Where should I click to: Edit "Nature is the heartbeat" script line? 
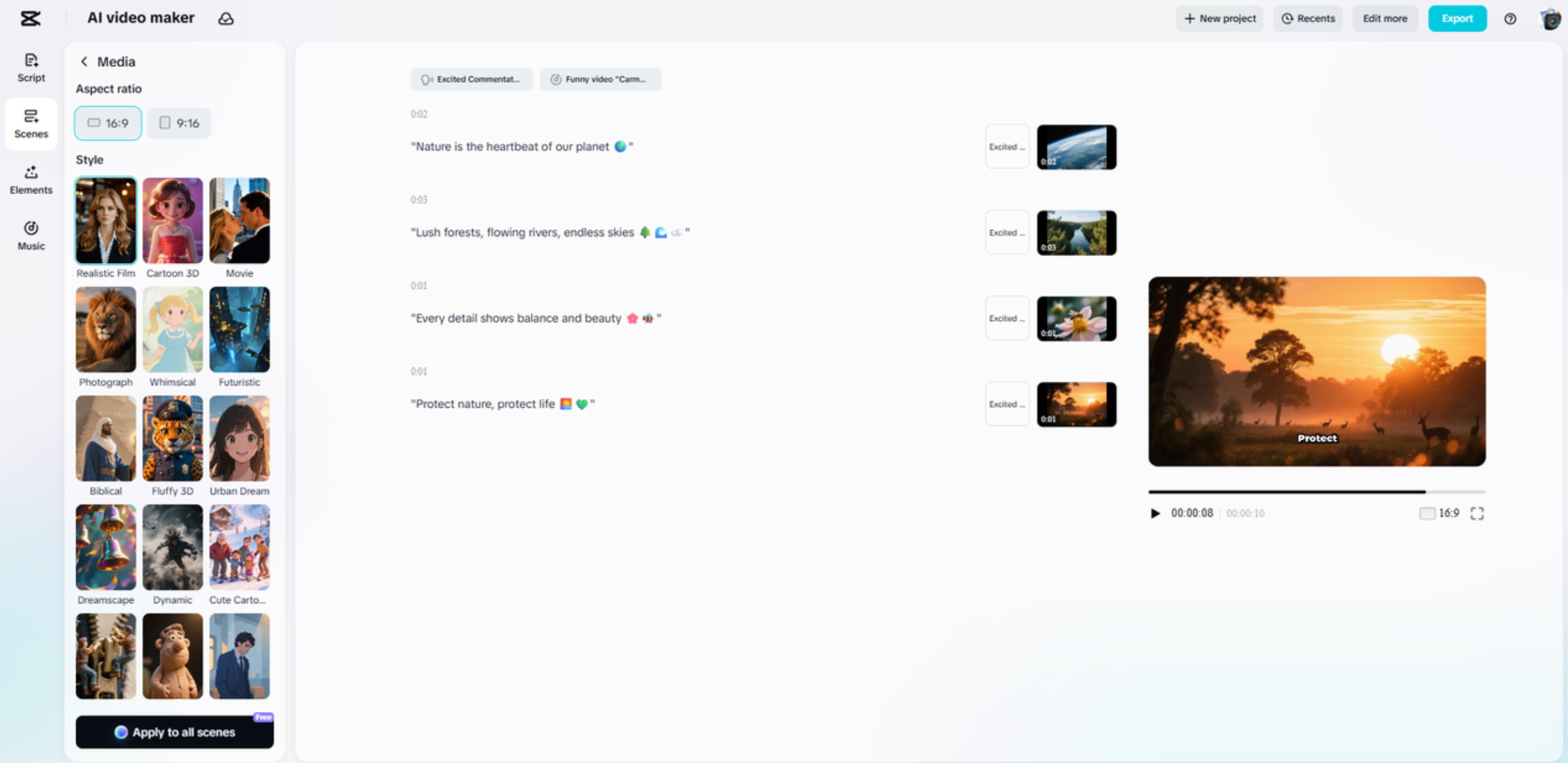[x=522, y=147]
